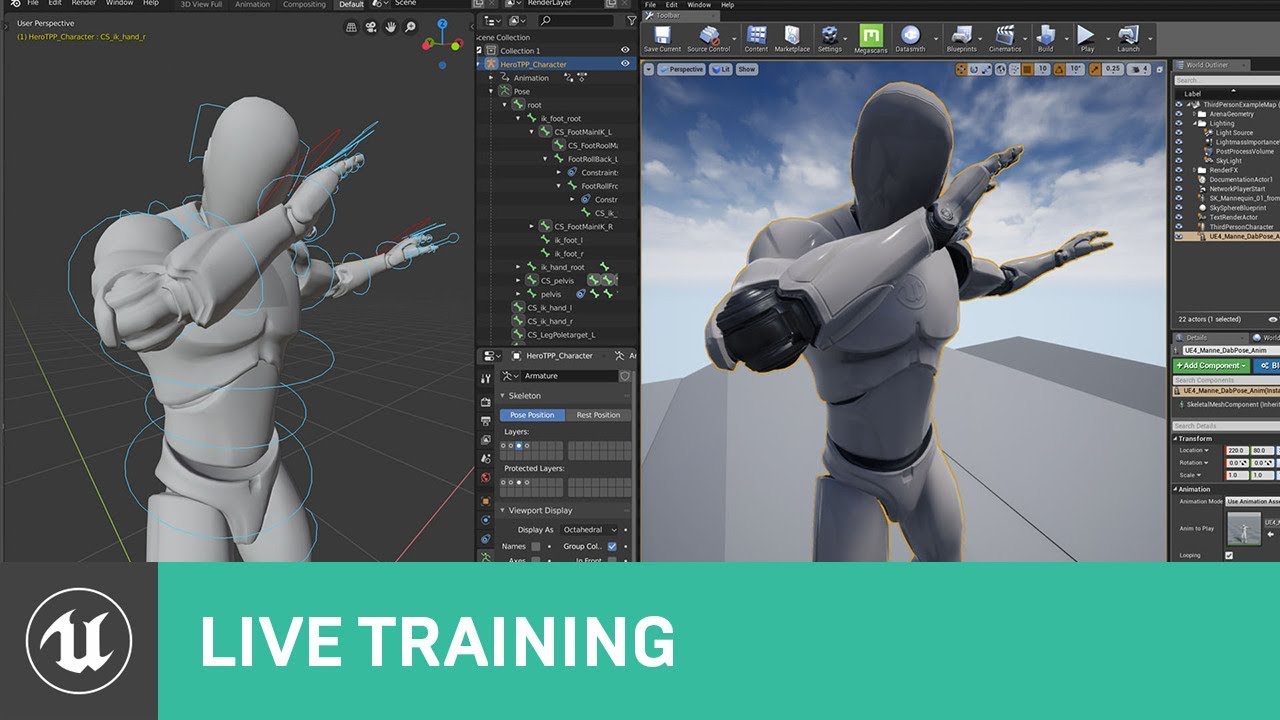
Task: Toggle eye icon for ThirdPersonExampleMap
Action: coord(1179,104)
